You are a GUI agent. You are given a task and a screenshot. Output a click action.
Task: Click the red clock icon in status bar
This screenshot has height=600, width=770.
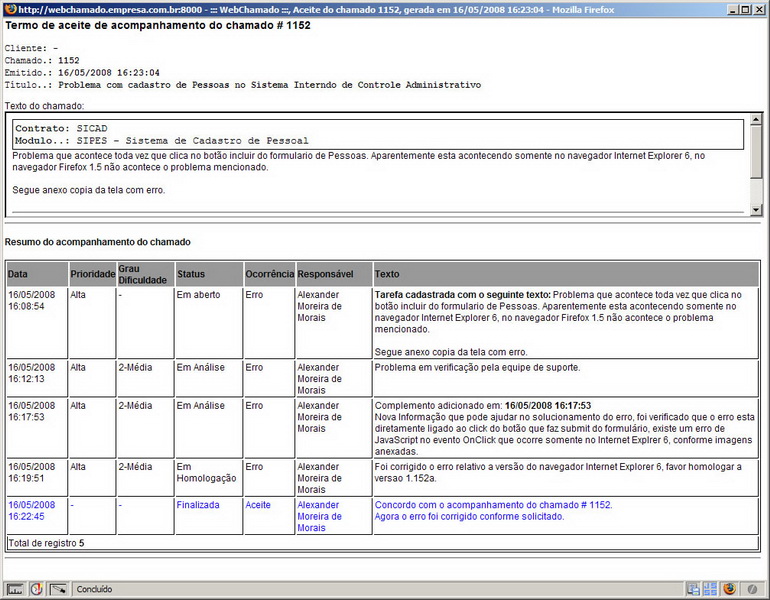point(37,589)
